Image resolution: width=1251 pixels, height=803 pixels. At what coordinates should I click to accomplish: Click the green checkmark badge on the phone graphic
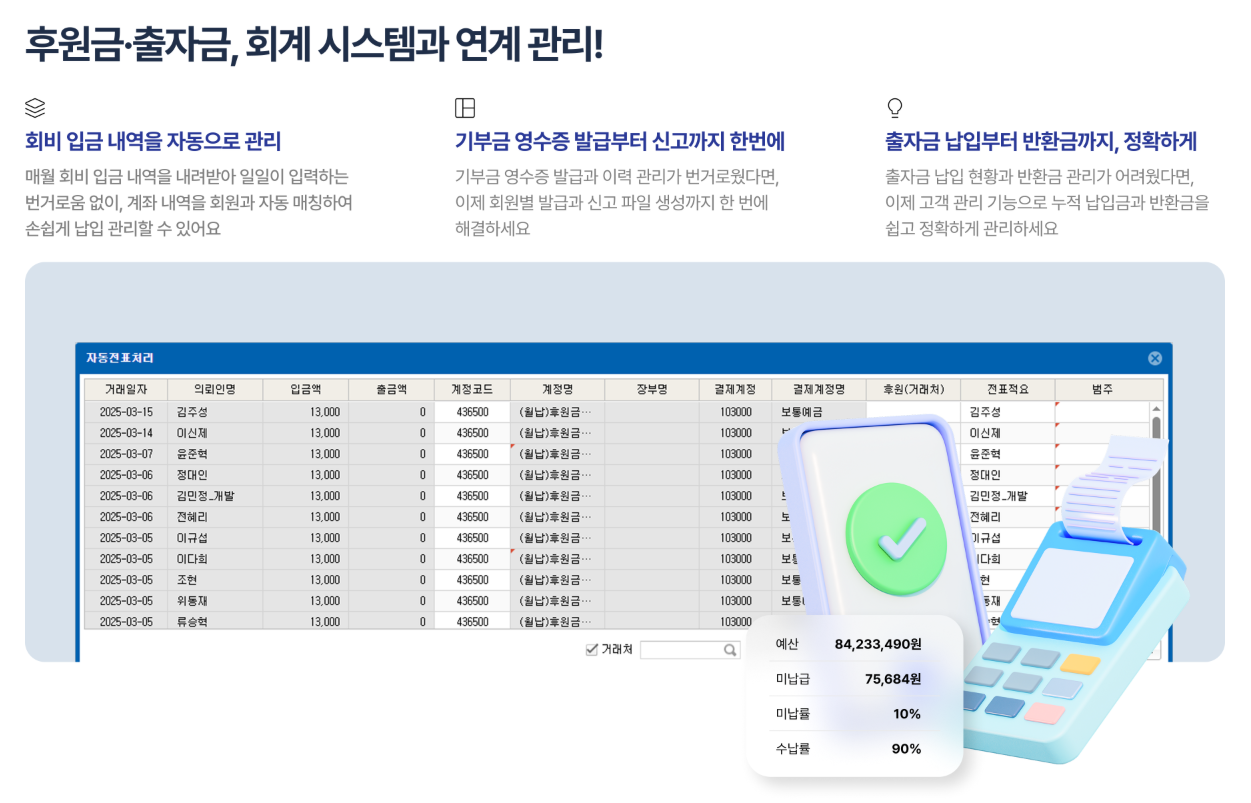[x=896, y=537]
